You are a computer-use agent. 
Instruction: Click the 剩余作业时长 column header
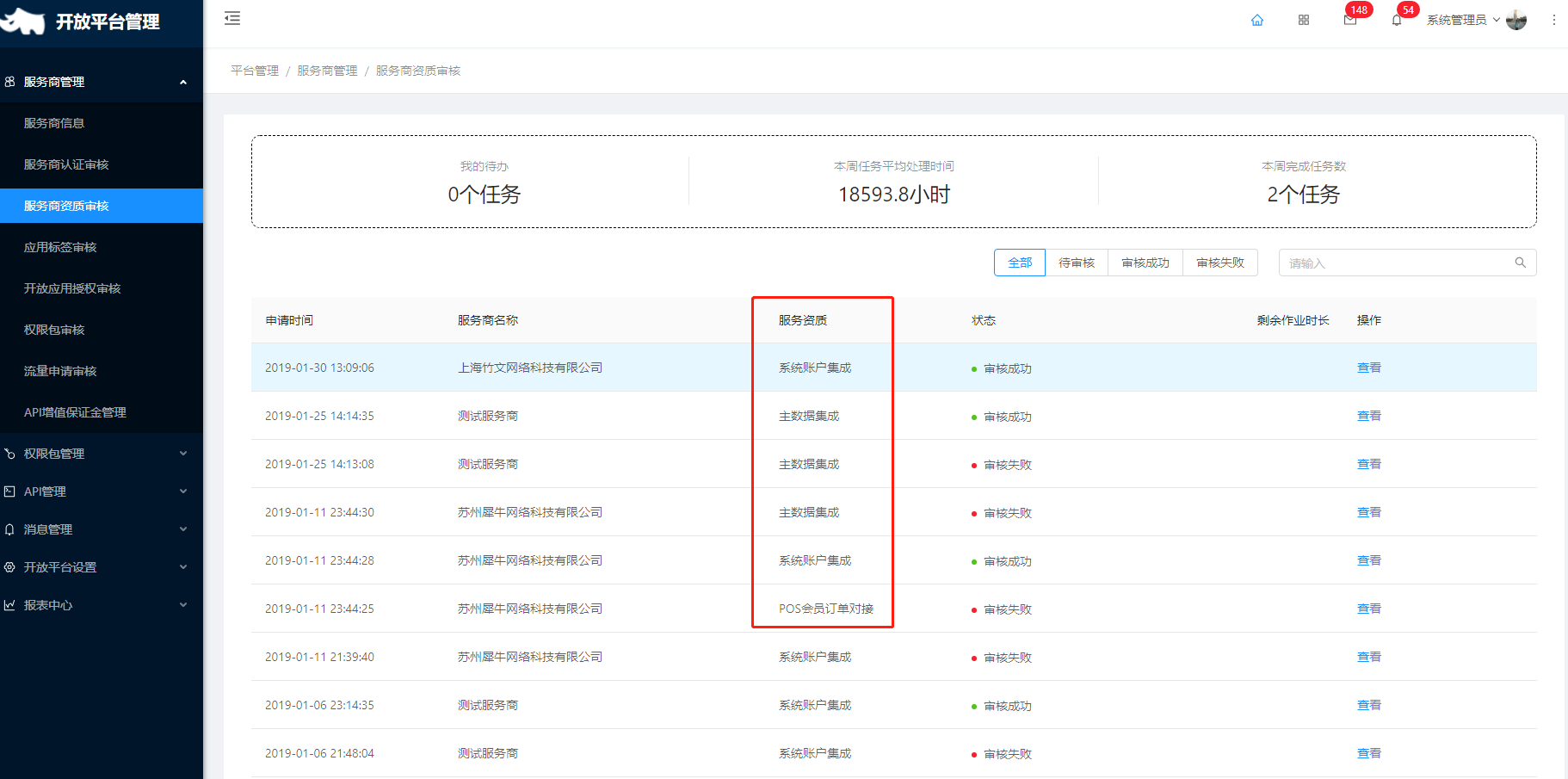(x=1293, y=320)
